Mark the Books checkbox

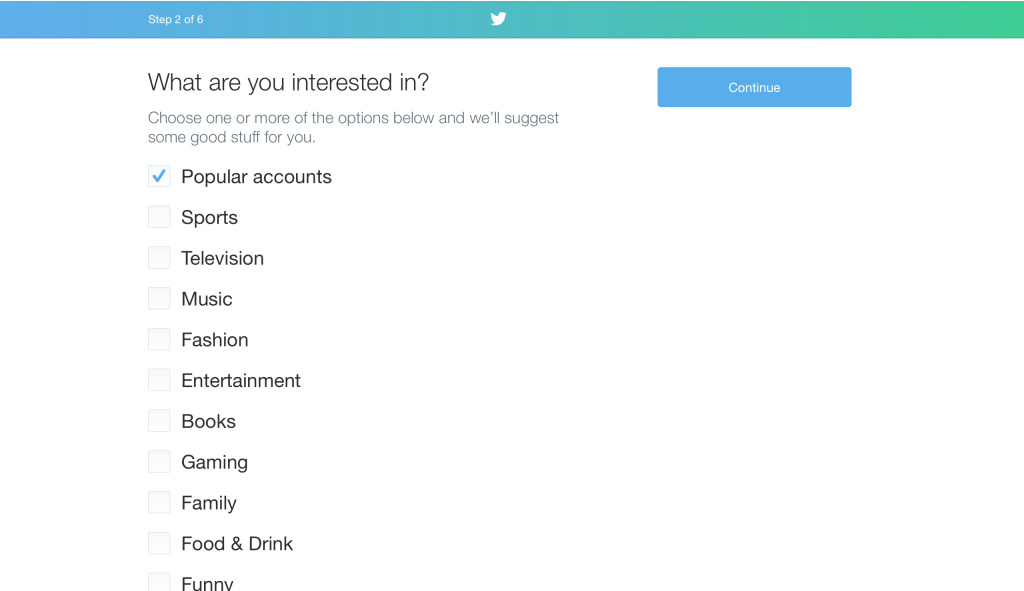[x=159, y=421]
